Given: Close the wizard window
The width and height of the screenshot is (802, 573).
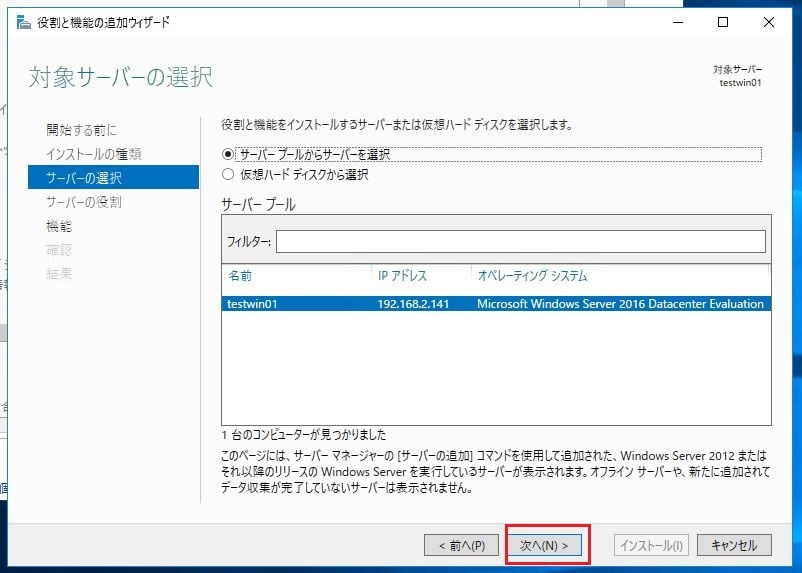Looking at the screenshot, I should coord(768,22).
